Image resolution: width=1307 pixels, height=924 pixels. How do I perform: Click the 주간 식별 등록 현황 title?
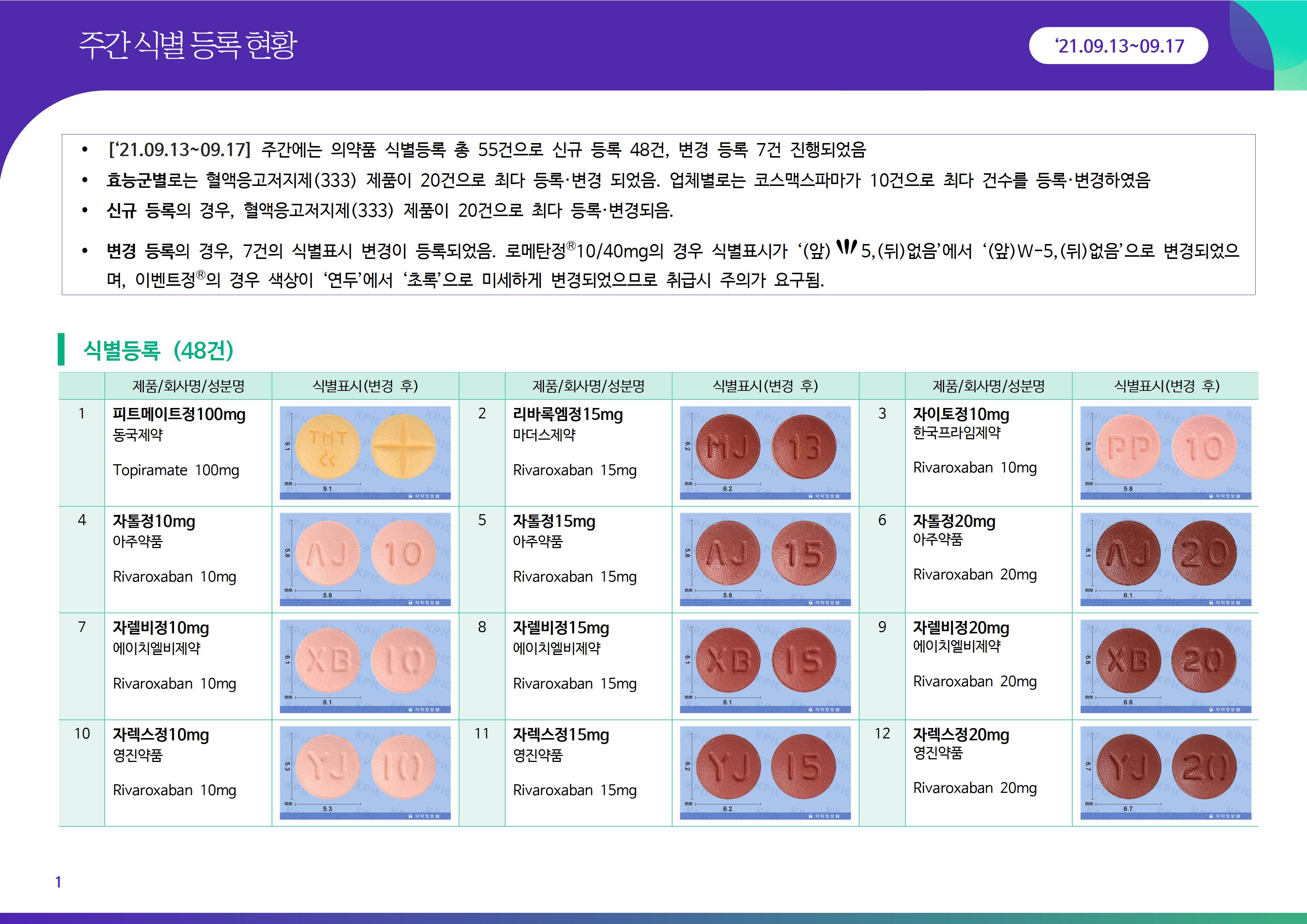click(x=188, y=45)
